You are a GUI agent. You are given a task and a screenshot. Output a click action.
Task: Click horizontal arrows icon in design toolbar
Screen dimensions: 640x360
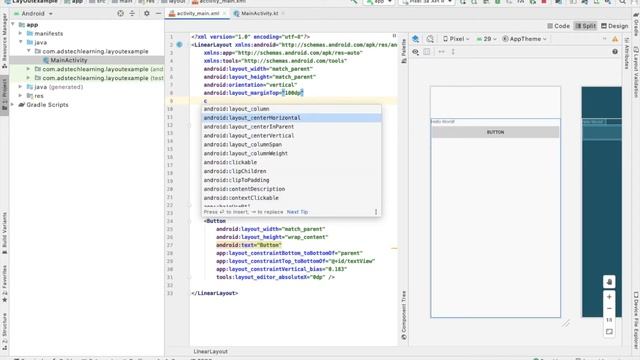click(441, 52)
